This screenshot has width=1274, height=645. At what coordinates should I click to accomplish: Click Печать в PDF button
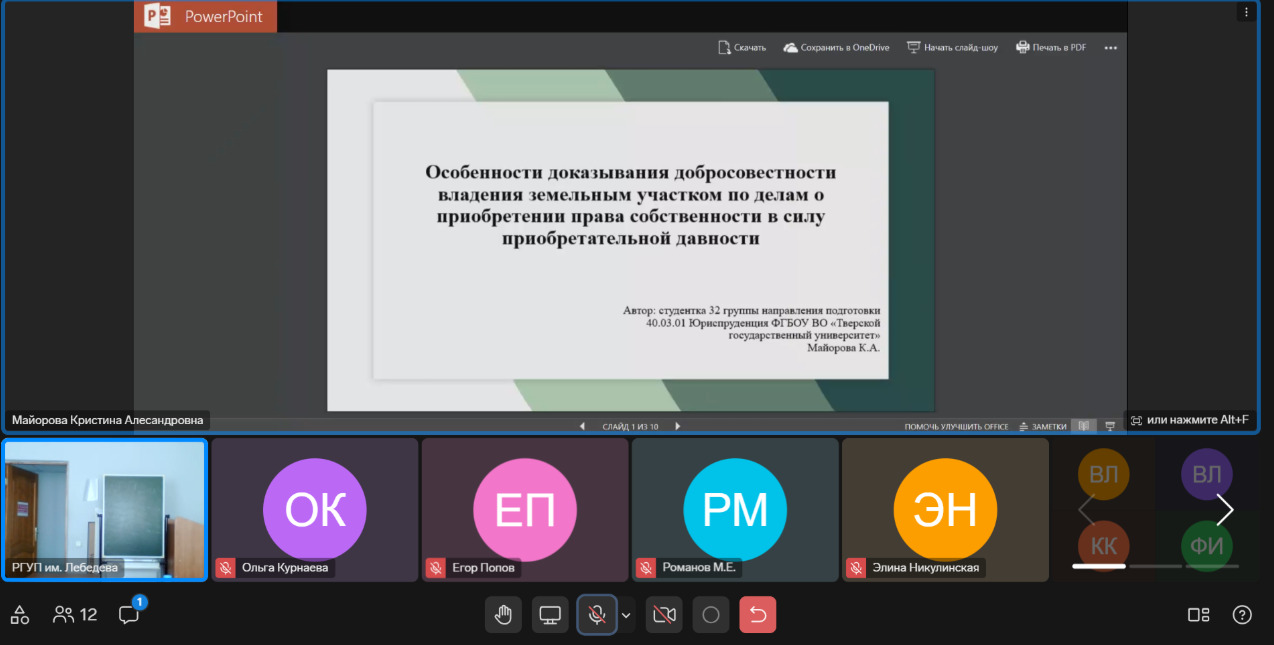(1051, 47)
